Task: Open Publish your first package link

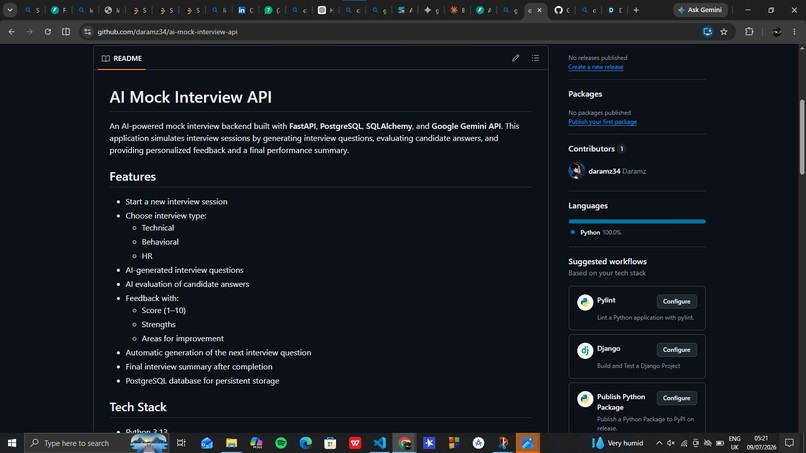Action: pyautogui.click(x=602, y=122)
